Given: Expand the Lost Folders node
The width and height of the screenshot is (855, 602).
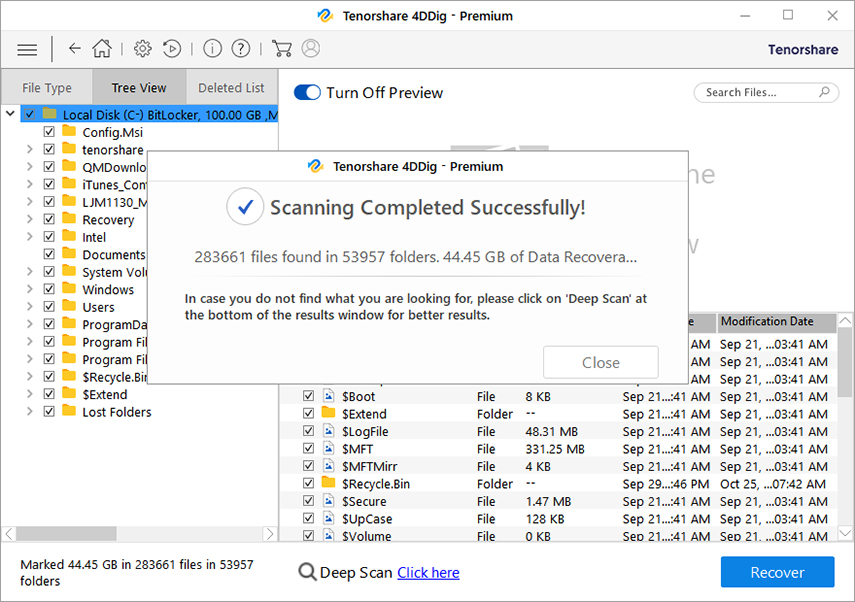Looking at the screenshot, I should coord(29,411).
